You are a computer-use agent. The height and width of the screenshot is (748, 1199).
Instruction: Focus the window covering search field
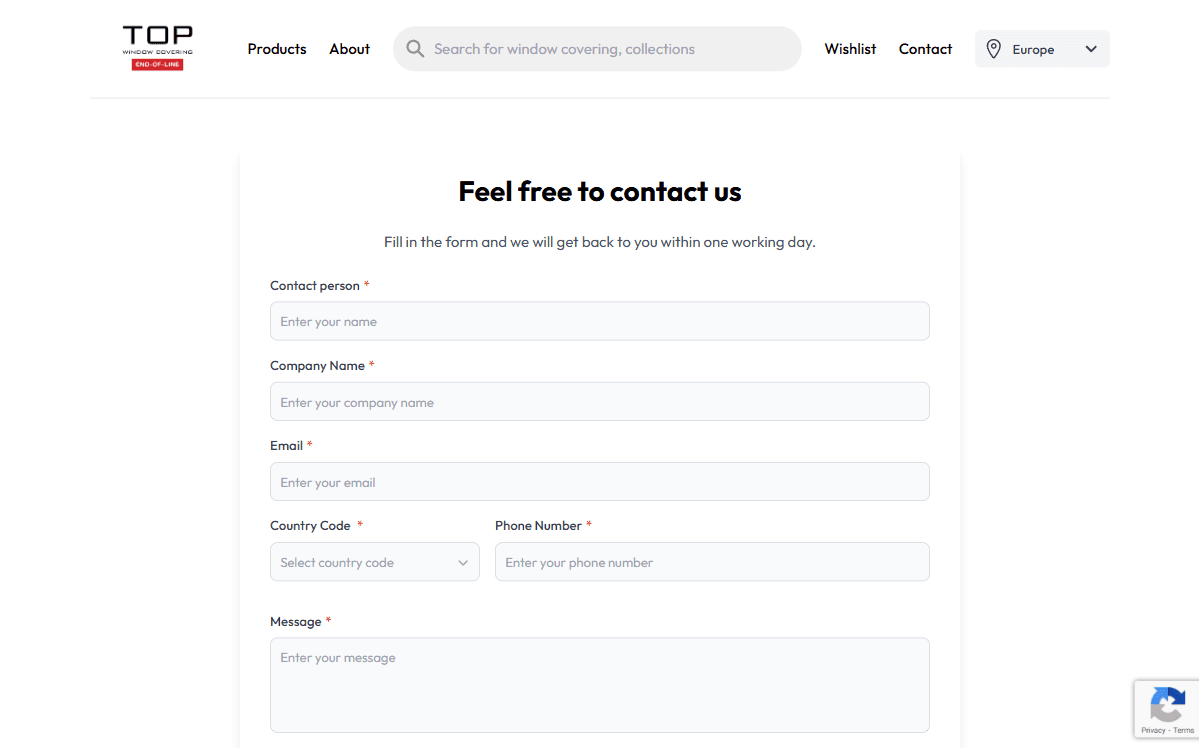pyautogui.click(x=610, y=49)
